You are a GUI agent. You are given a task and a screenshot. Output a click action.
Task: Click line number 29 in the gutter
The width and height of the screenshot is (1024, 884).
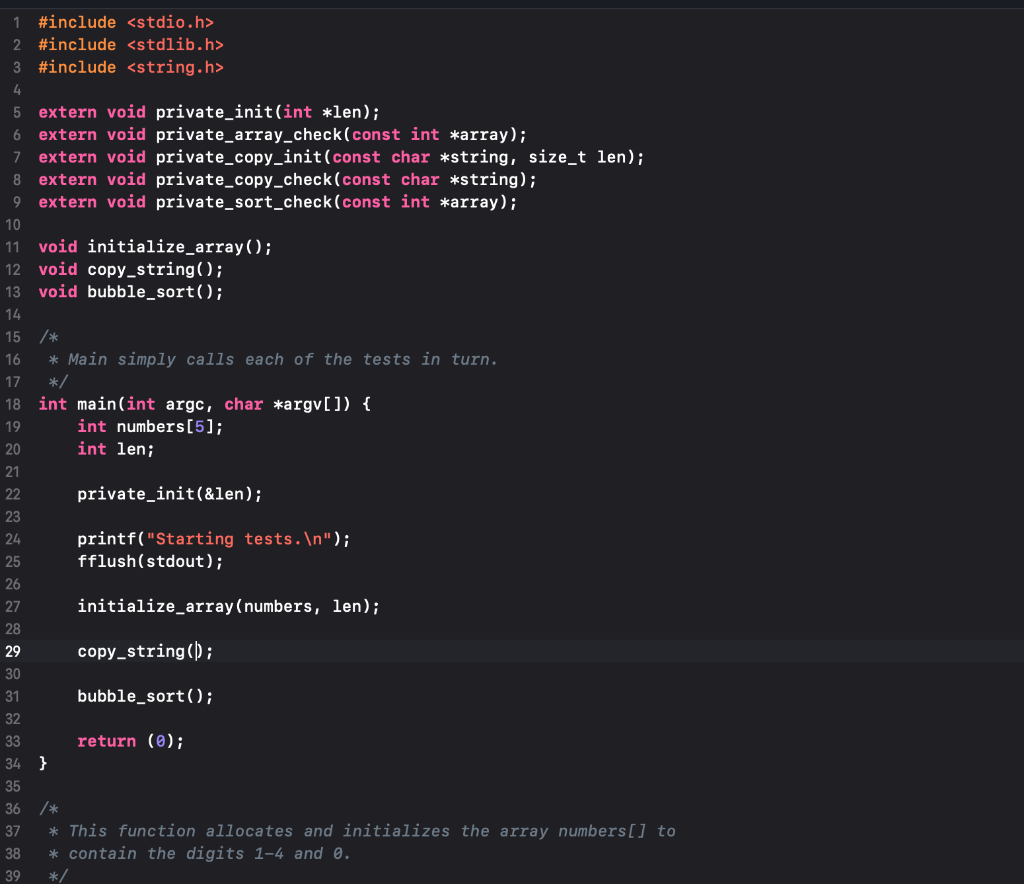point(13,651)
